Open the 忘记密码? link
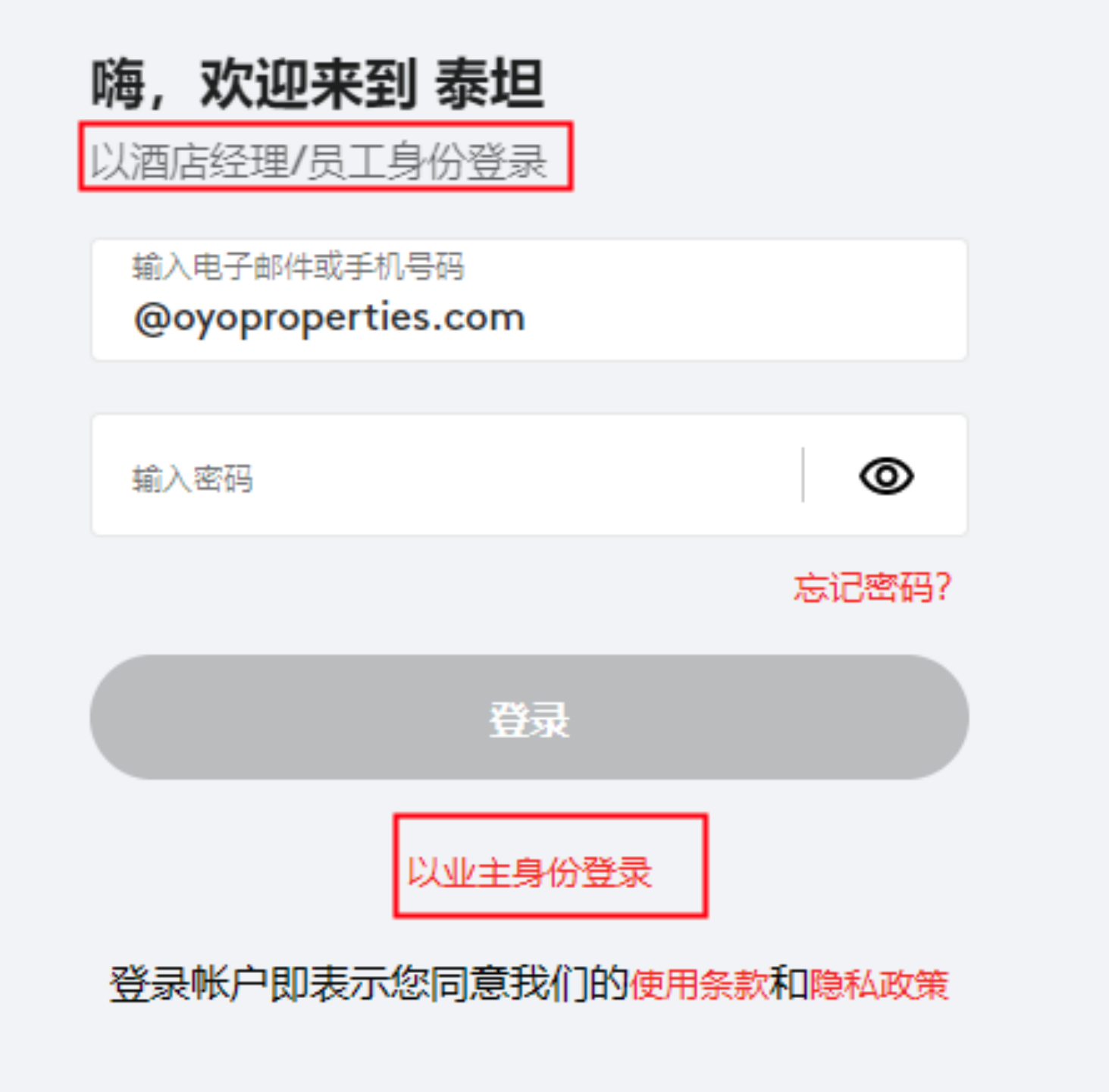 (x=872, y=588)
